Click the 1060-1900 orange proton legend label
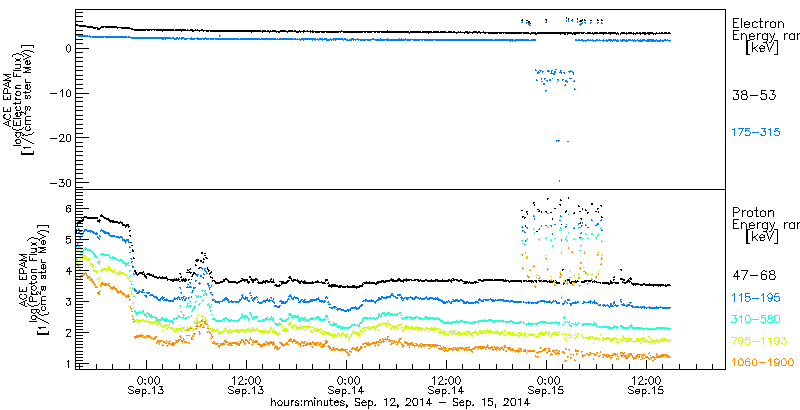Screen dimensions: 800x410 762,362
